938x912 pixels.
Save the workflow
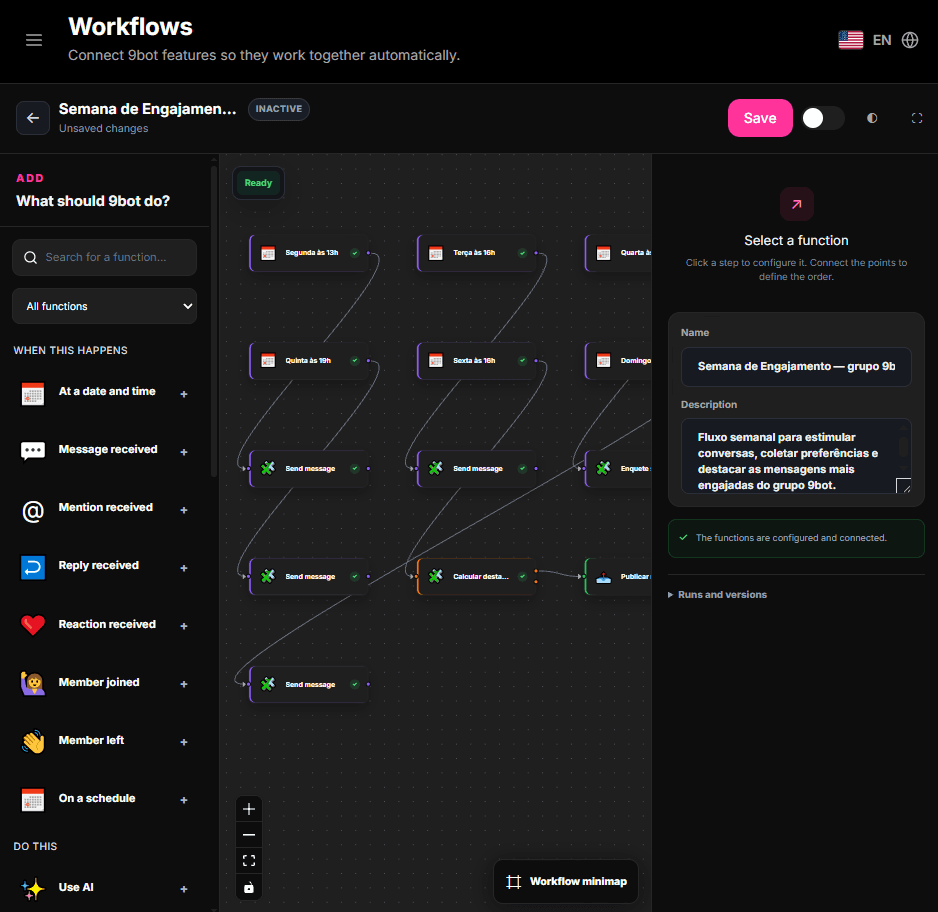click(760, 118)
